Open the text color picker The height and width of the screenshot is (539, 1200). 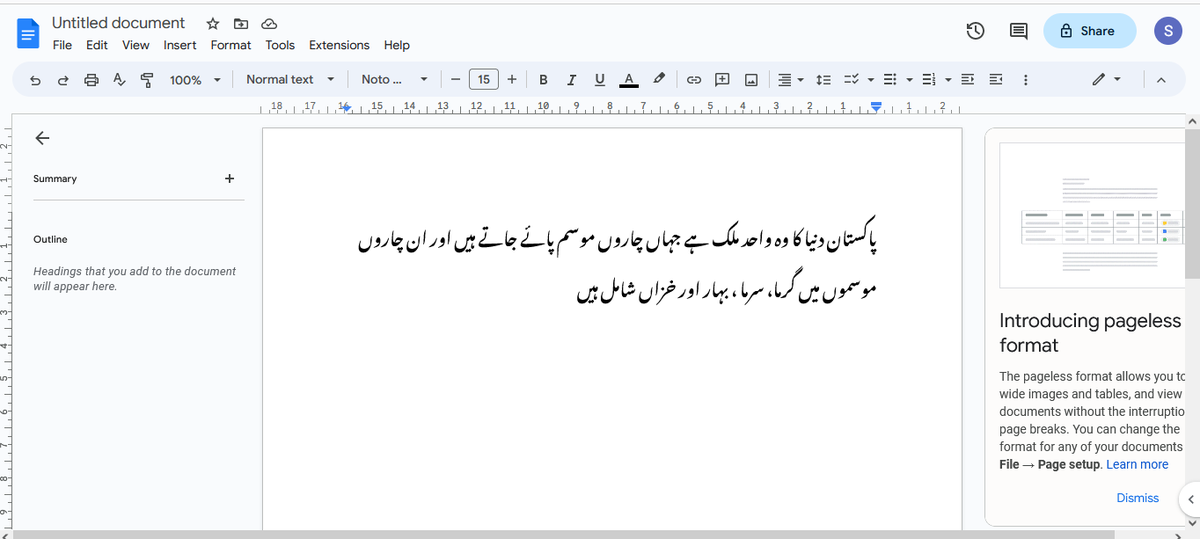tap(629, 80)
